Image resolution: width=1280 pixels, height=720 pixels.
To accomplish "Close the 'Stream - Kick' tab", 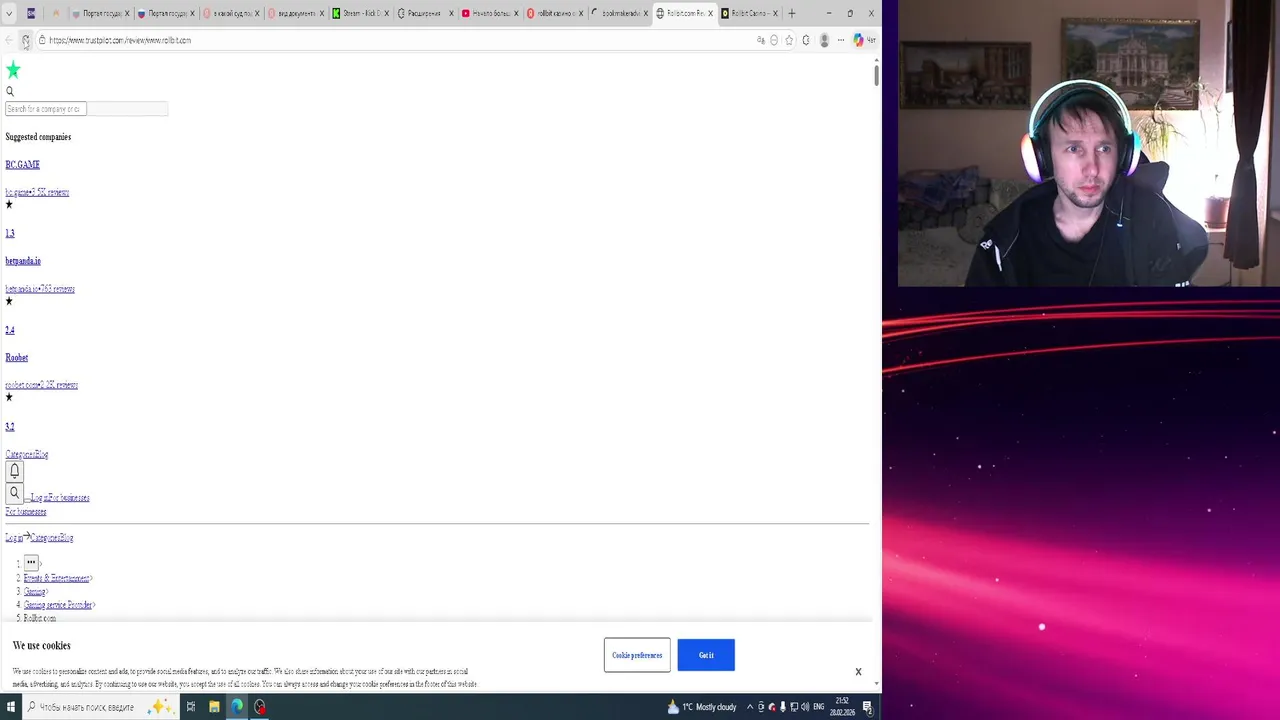I will pos(387,13).
